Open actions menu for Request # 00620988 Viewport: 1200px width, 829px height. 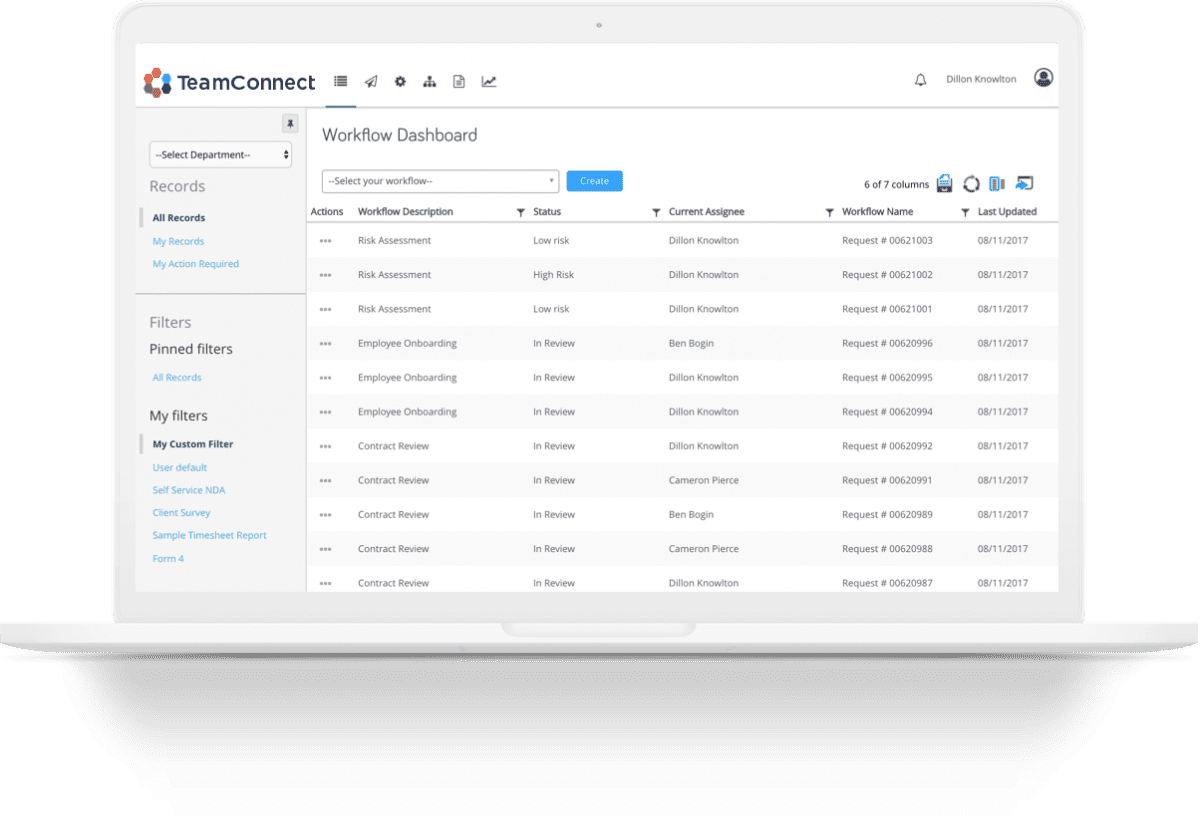tap(325, 549)
